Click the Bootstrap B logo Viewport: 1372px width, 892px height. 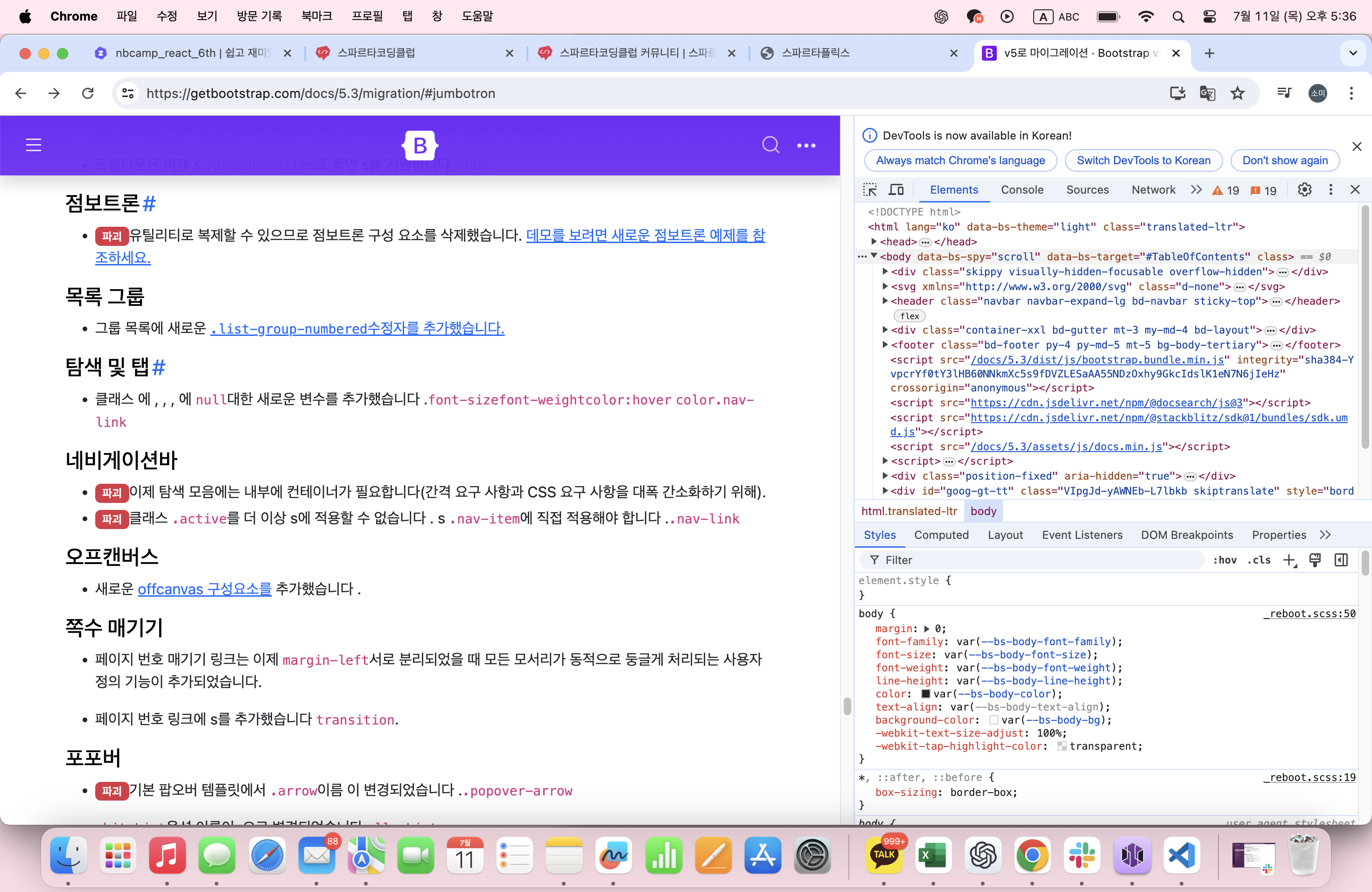click(x=420, y=145)
